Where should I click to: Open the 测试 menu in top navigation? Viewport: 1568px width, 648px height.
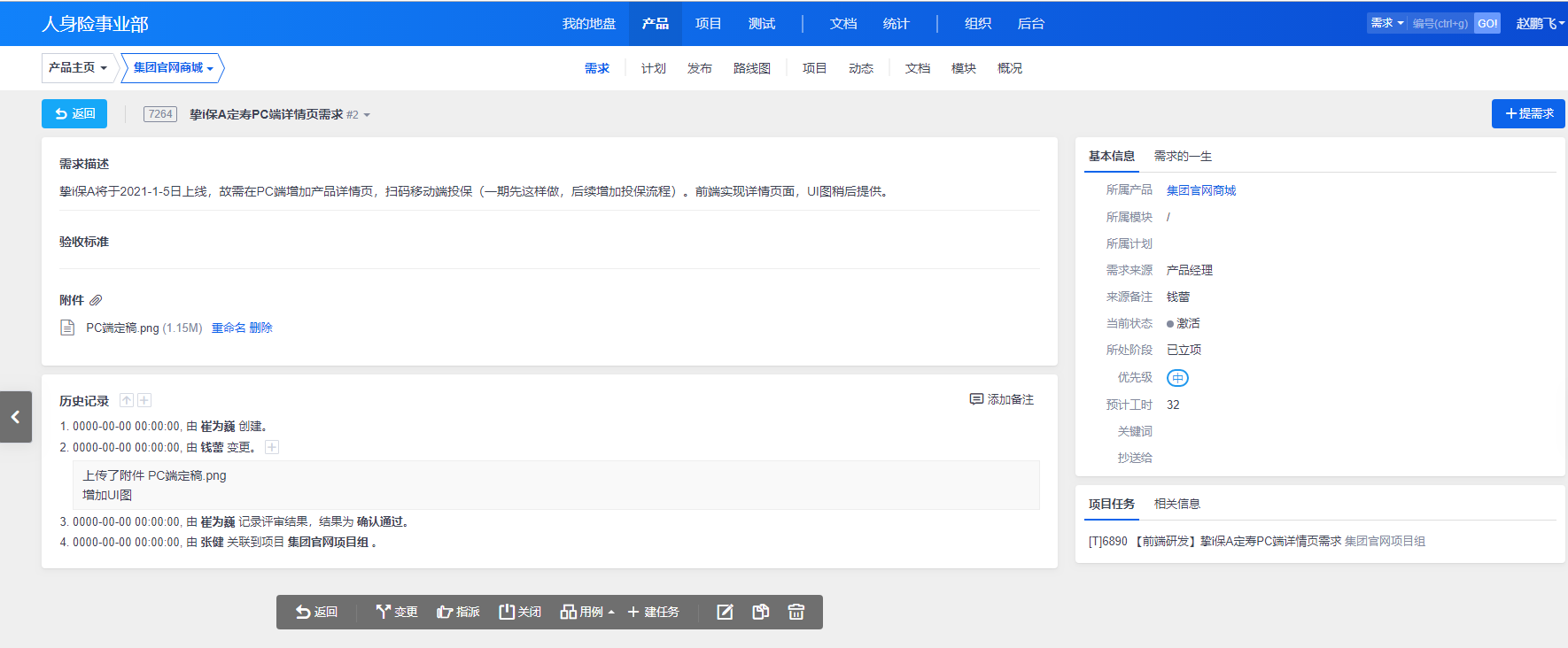[761, 23]
